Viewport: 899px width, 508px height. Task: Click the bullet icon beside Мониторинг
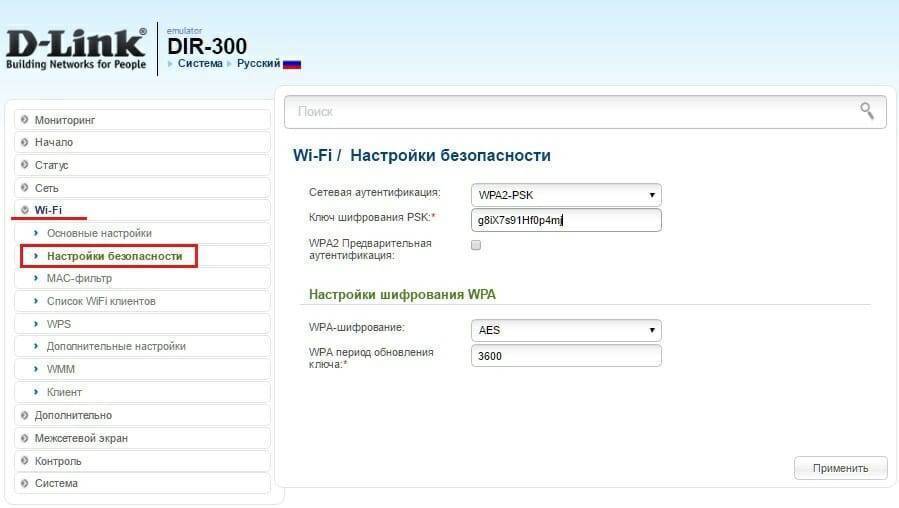pyautogui.click(x=24, y=120)
